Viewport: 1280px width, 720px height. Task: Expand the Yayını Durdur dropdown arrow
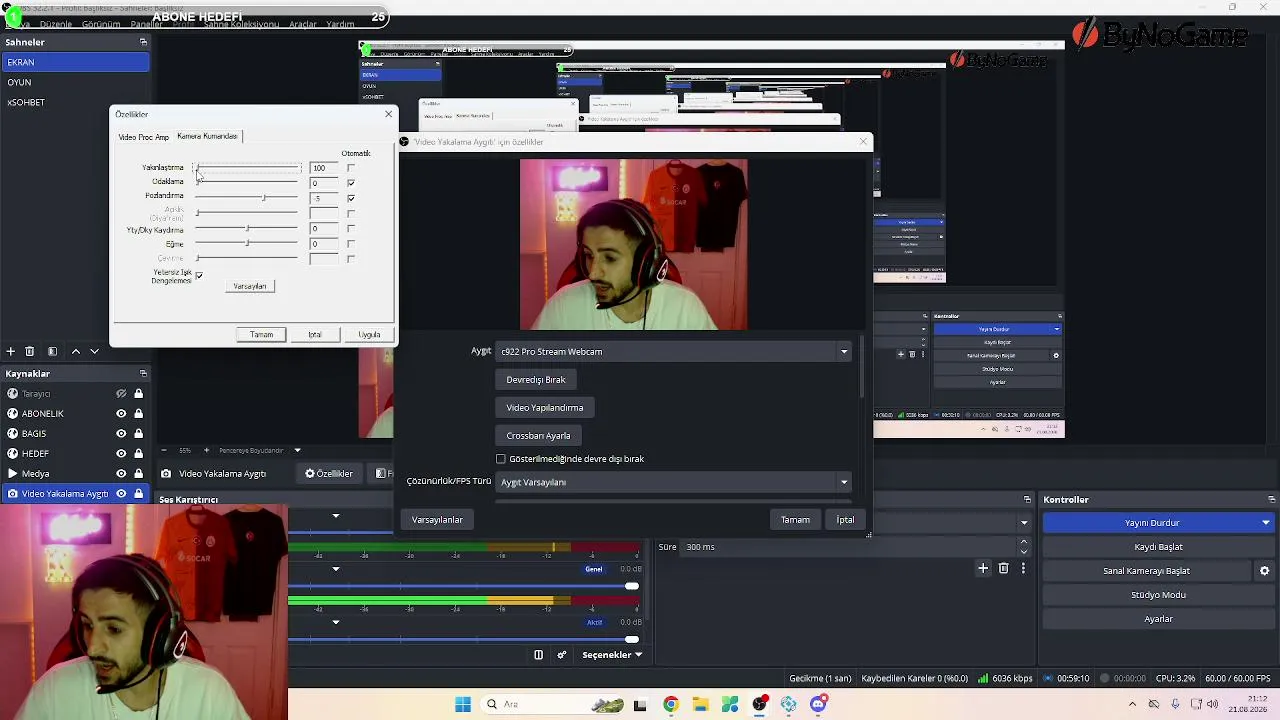click(1265, 523)
